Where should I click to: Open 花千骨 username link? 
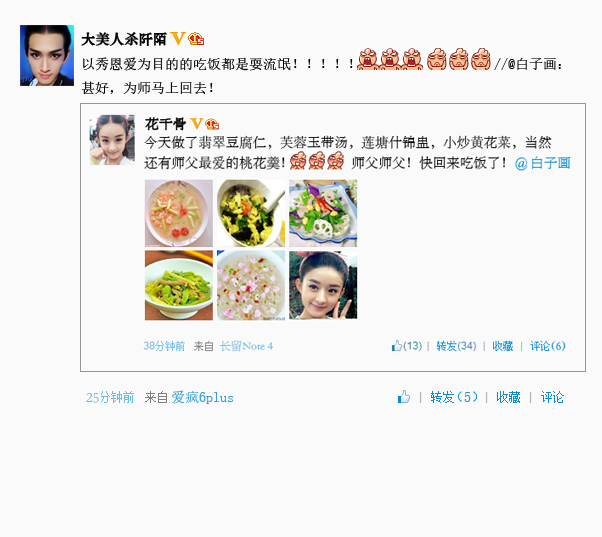click(165, 124)
